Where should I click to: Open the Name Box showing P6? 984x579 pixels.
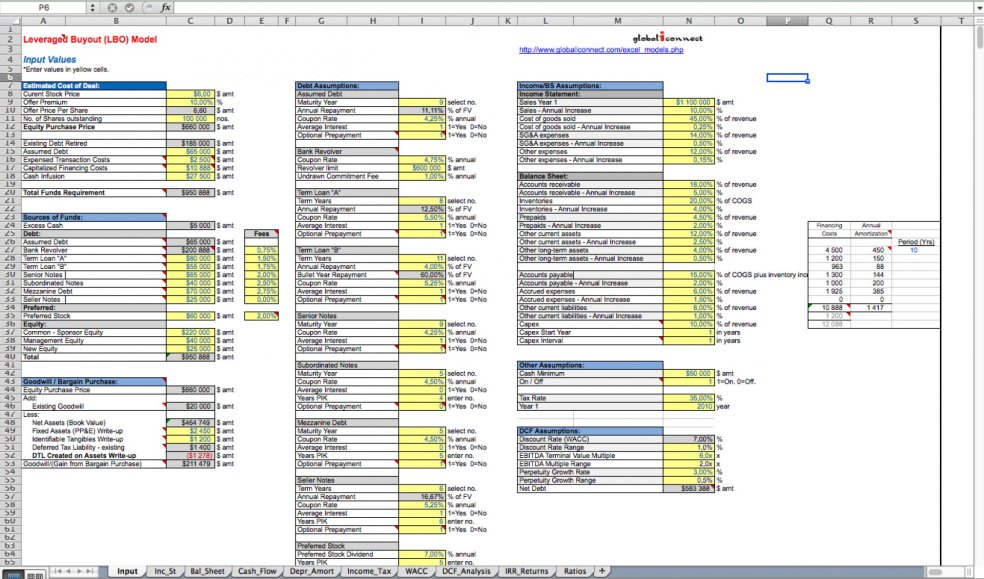click(x=45, y=7)
